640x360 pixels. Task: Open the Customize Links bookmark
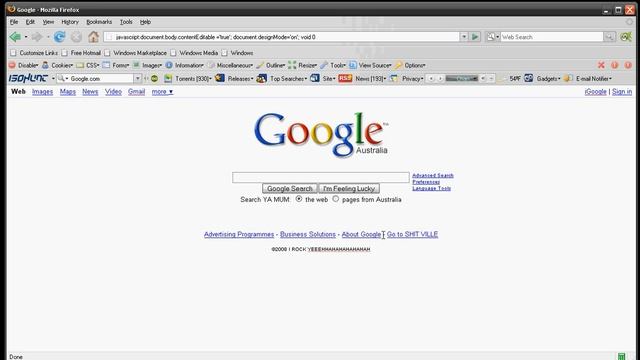(34, 53)
